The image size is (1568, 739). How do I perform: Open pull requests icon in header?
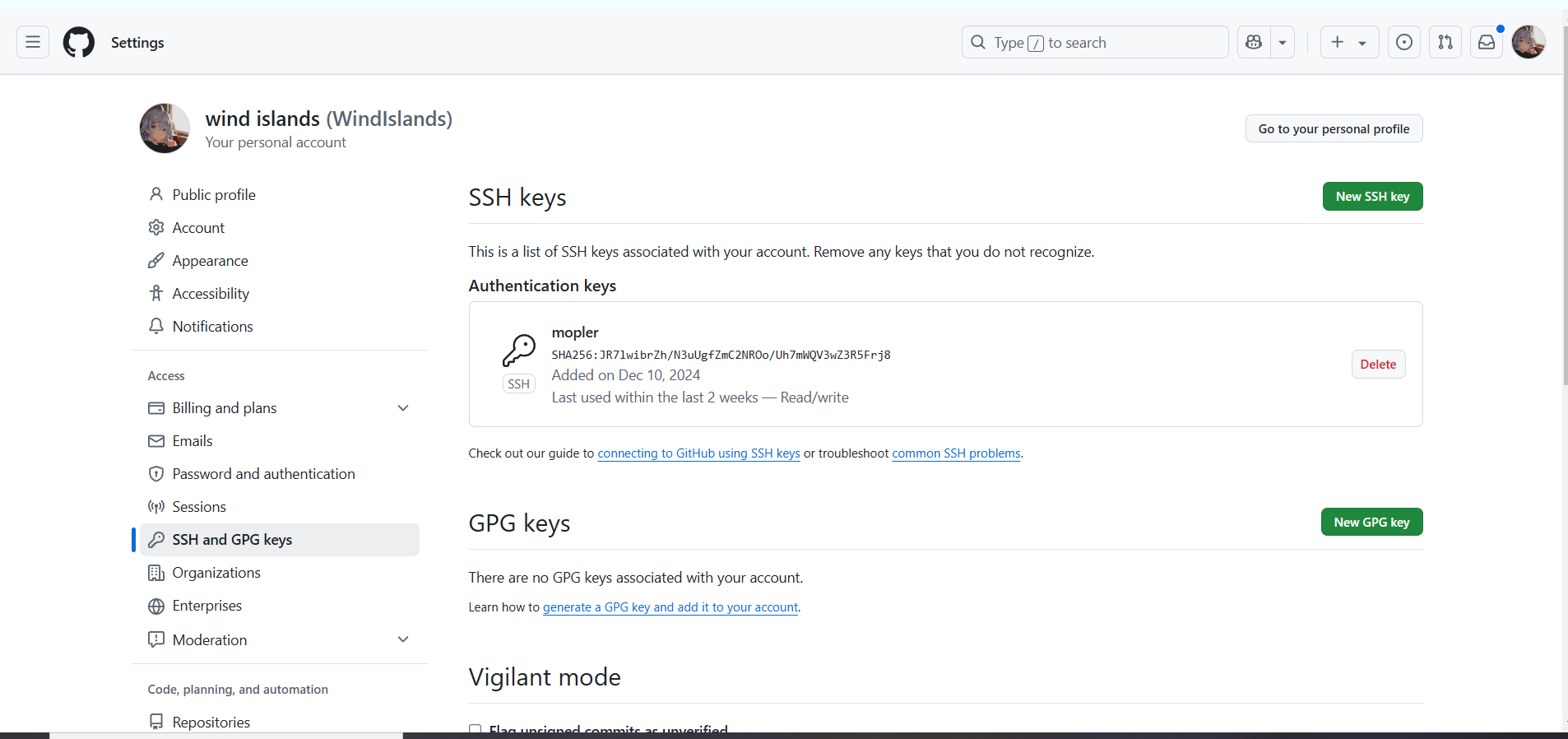point(1445,42)
